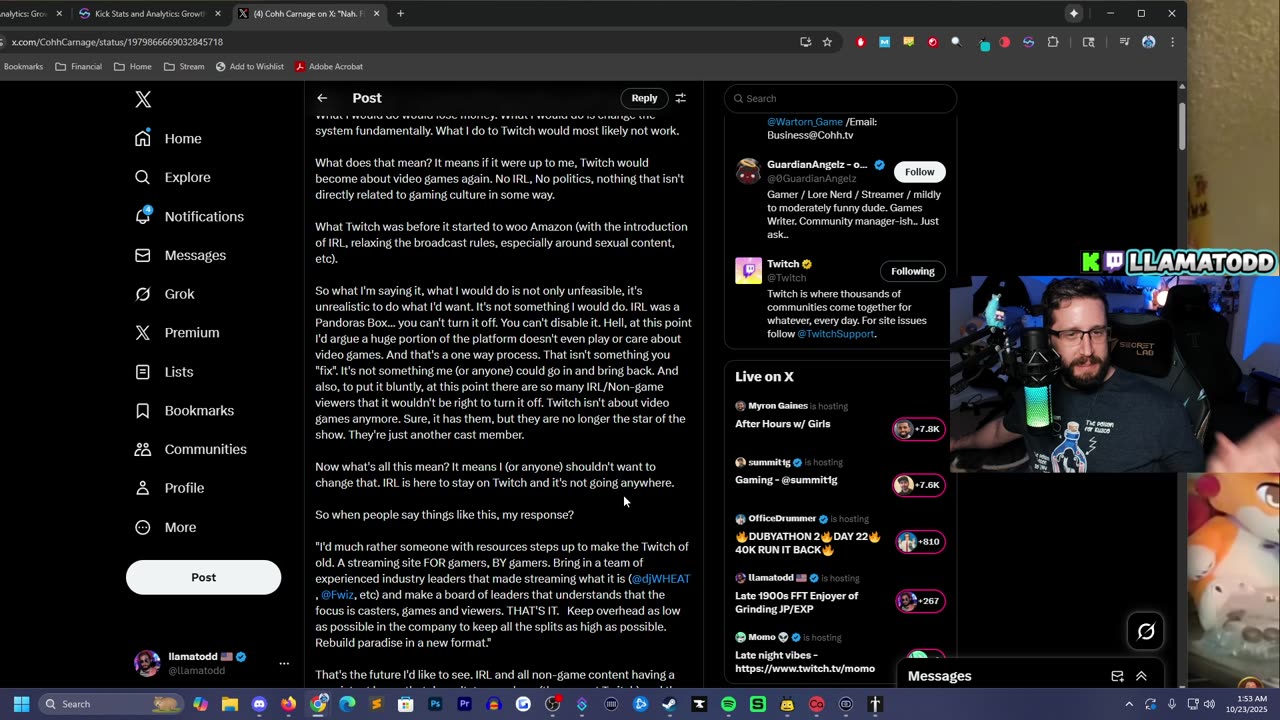
Task: Open File Explorer from the taskbar
Action: (x=230, y=704)
